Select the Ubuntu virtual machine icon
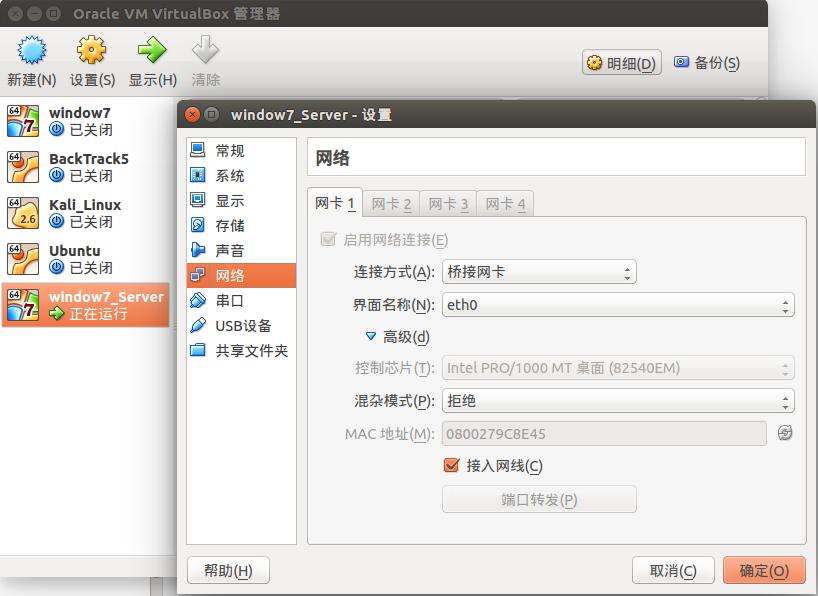The width and height of the screenshot is (818, 596). tap(23, 259)
